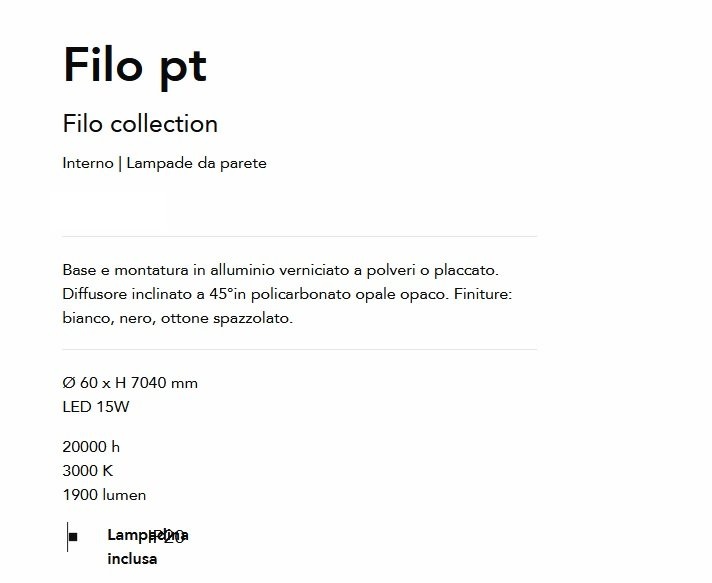Viewport: 712px width, 583px height.
Task: Click the wall-mount class icon beside Lampadina inclusa
Action: coord(72,537)
